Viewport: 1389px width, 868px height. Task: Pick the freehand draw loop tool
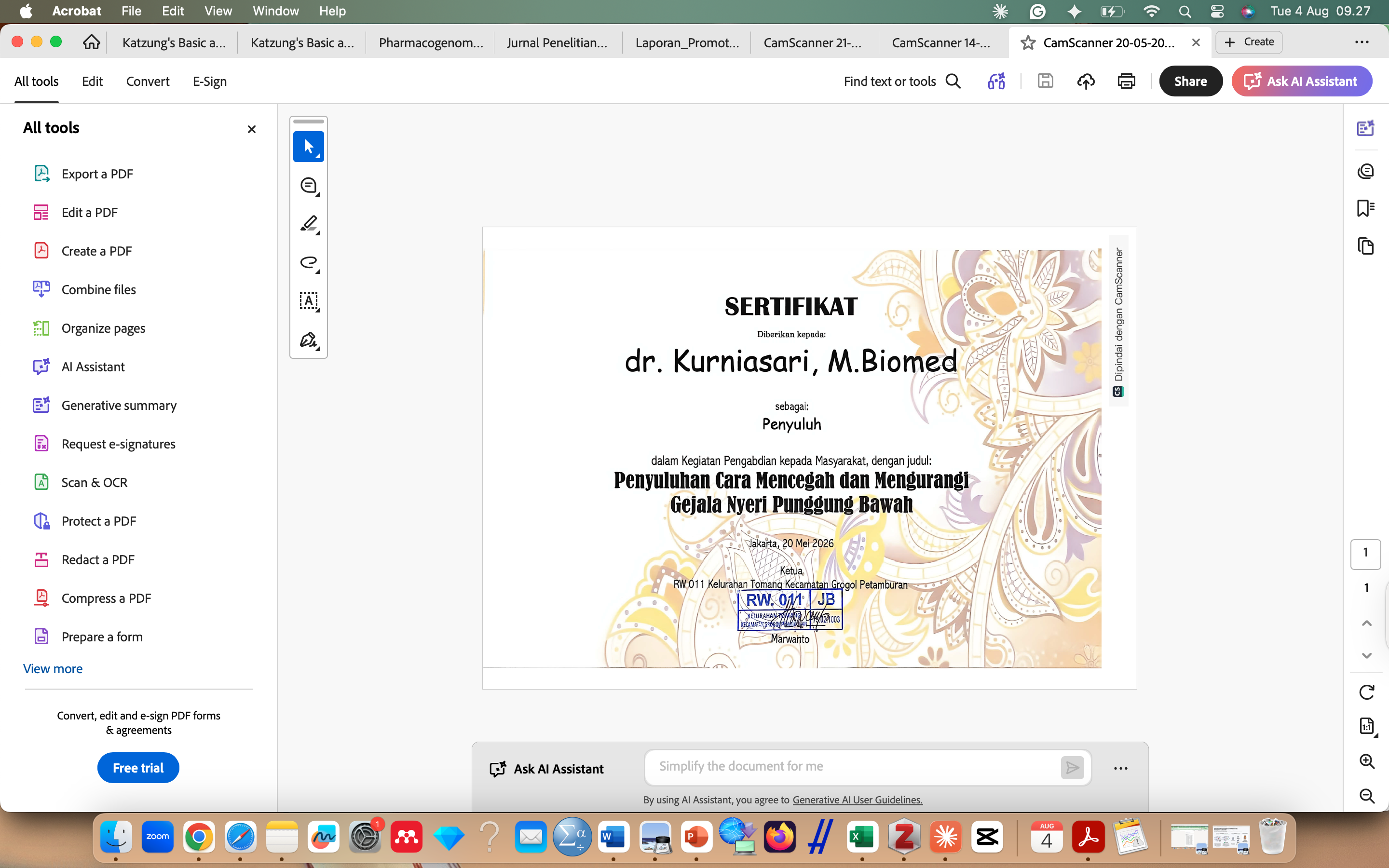[x=308, y=262]
